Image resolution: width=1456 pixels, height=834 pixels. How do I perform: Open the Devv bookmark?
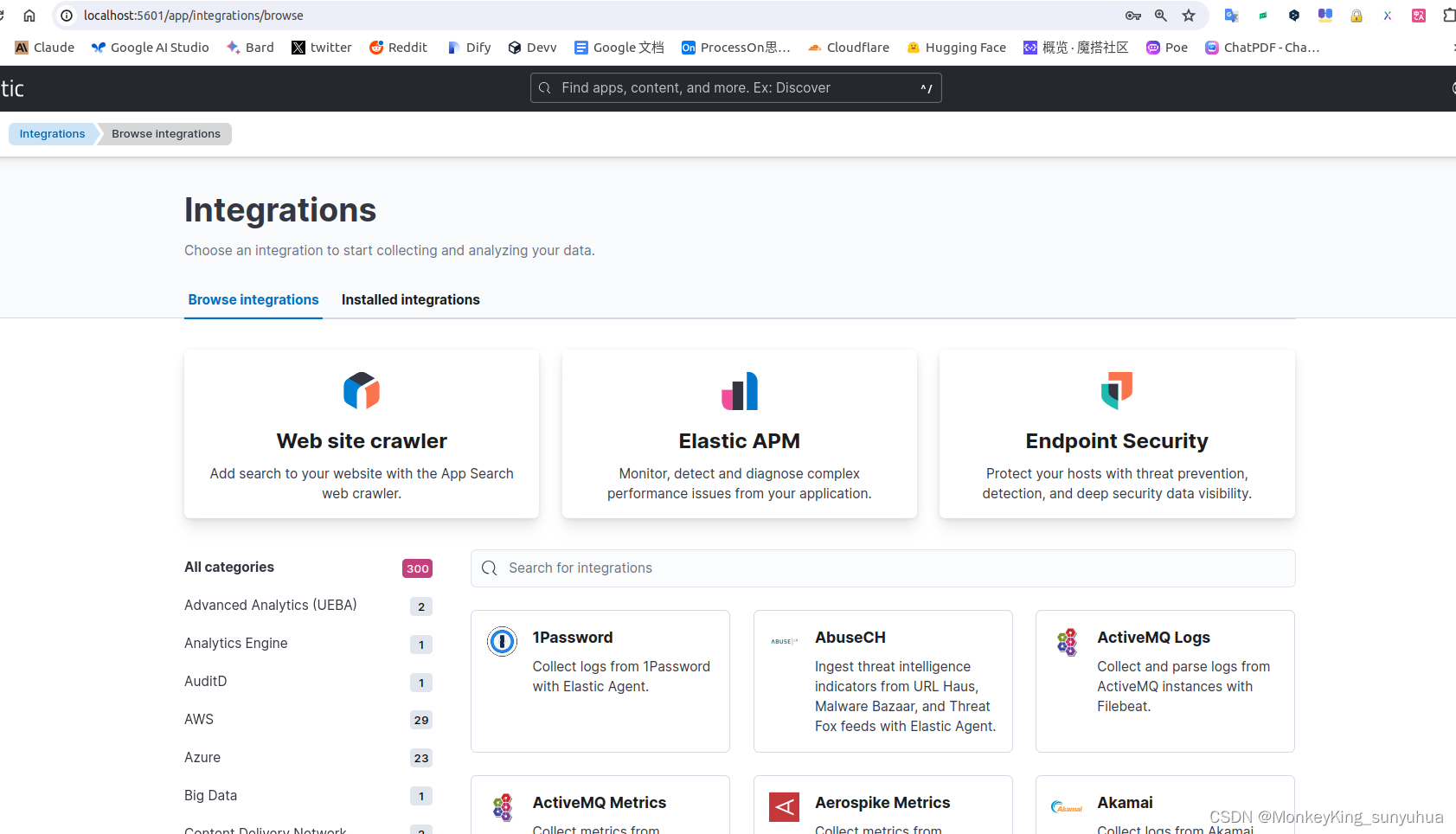coord(532,48)
